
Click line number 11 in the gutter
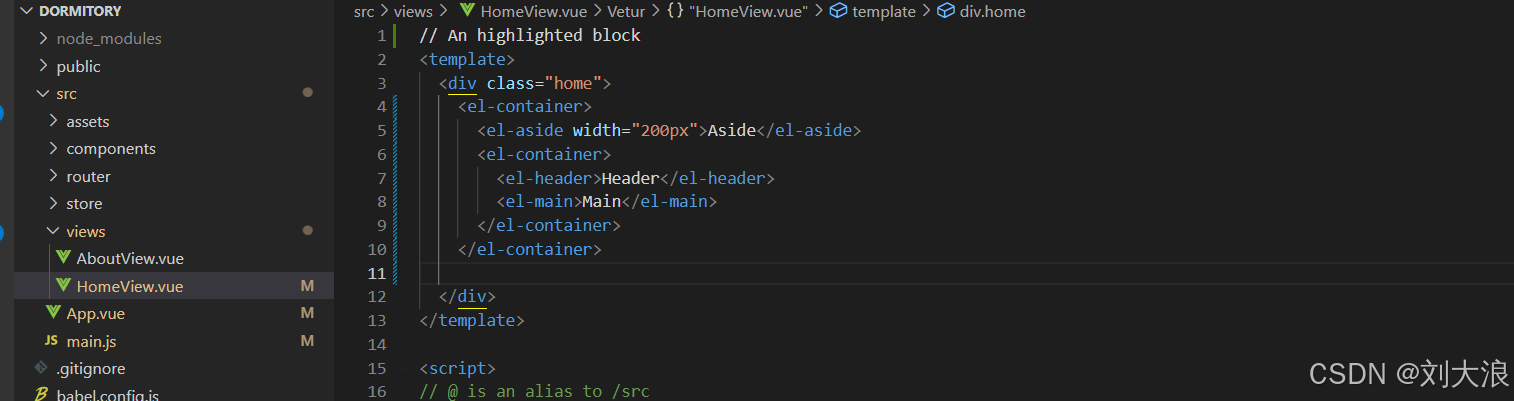(376, 273)
